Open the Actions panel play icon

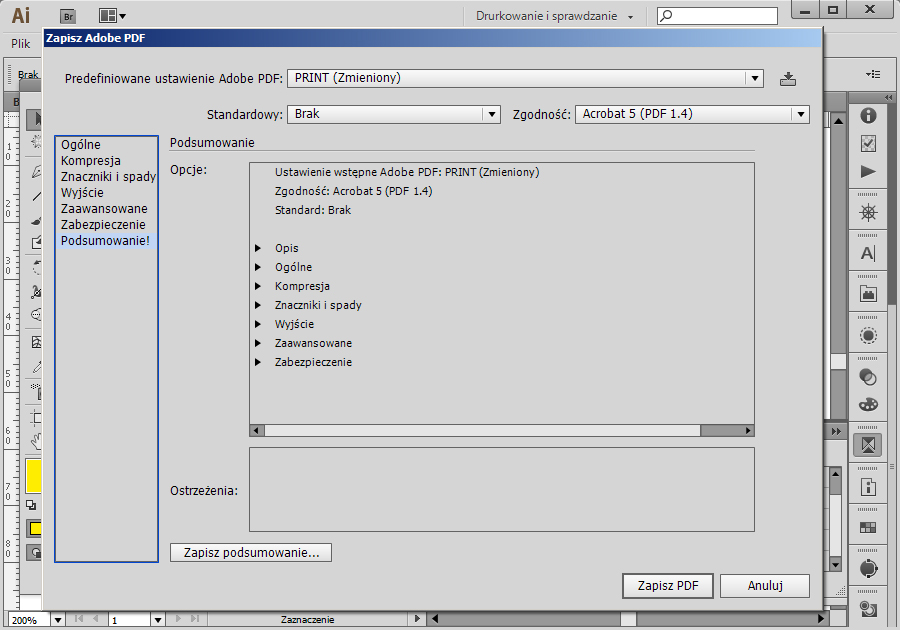(868, 172)
